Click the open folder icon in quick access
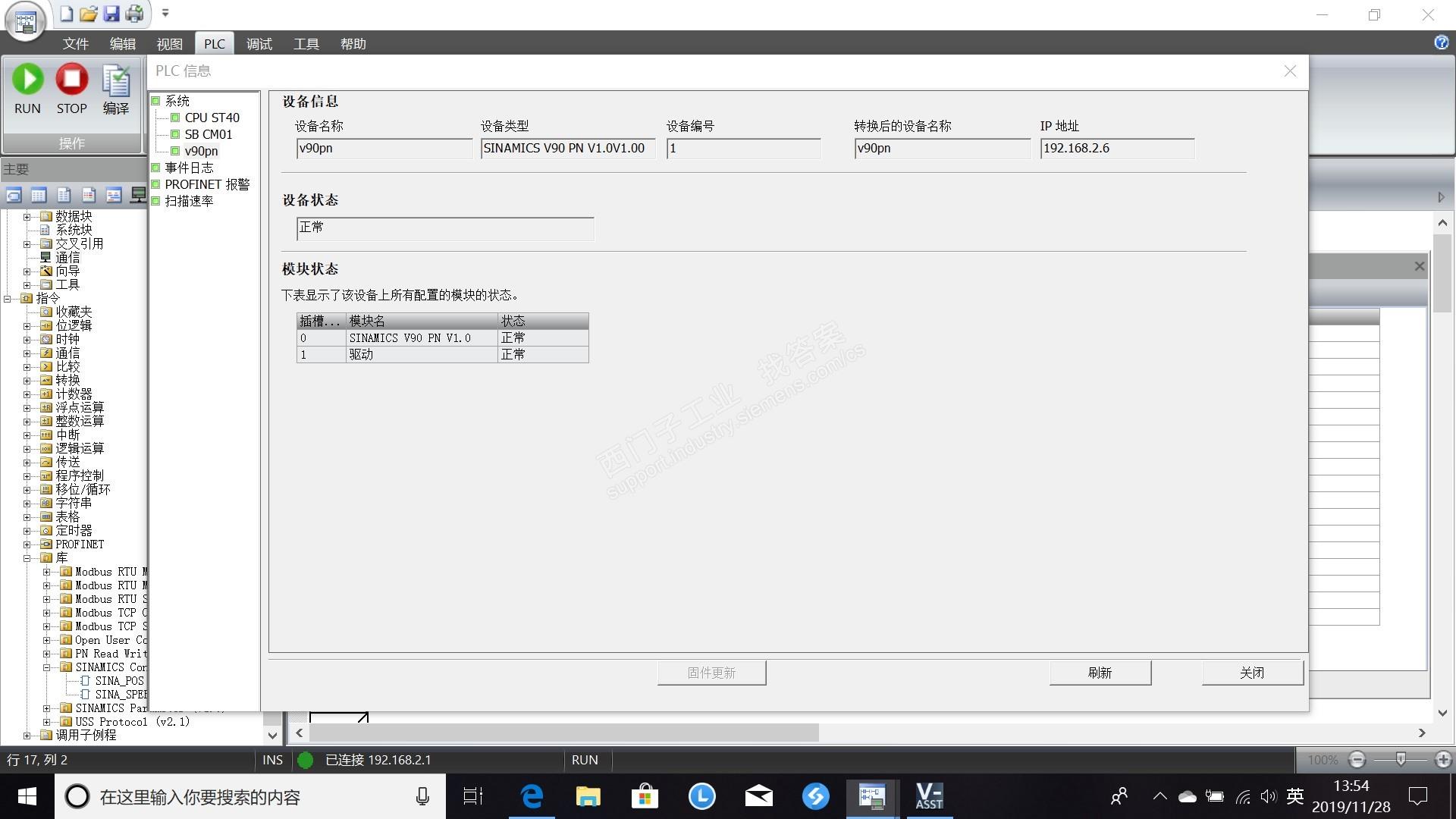Screen dimensions: 1456x819 (89, 14)
